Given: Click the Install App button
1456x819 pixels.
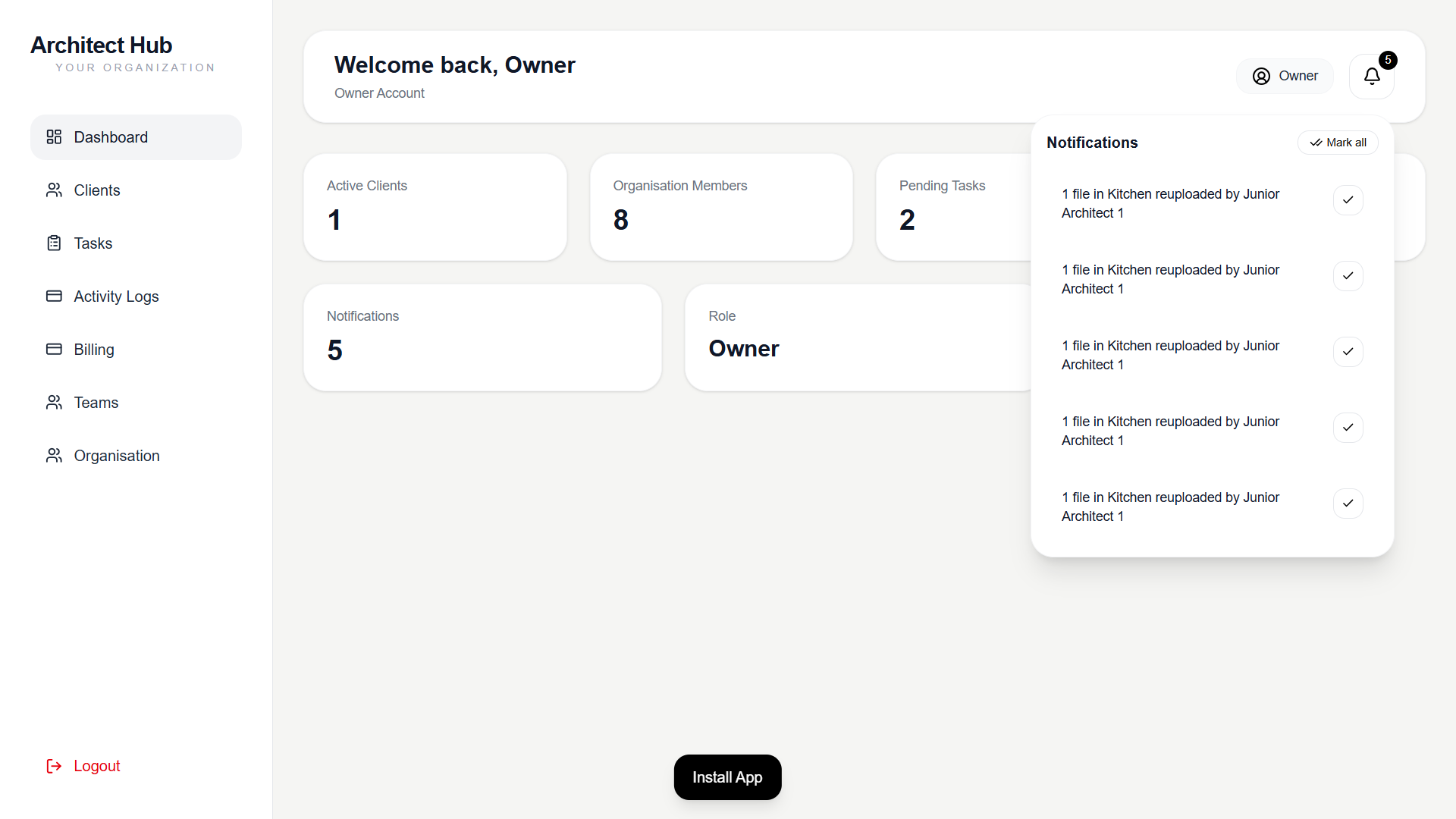Looking at the screenshot, I should pyautogui.click(x=727, y=777).
